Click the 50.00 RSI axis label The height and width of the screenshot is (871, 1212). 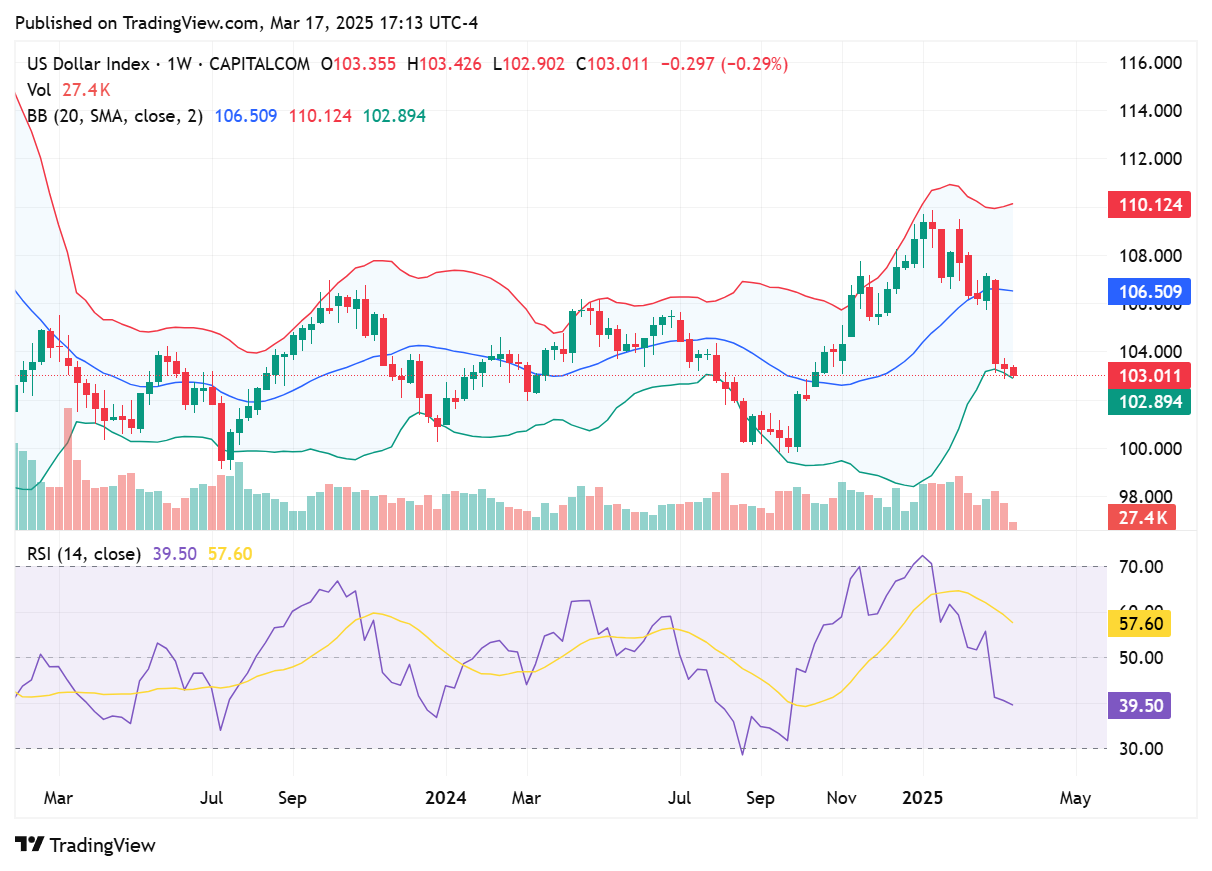click(1139, 658)
